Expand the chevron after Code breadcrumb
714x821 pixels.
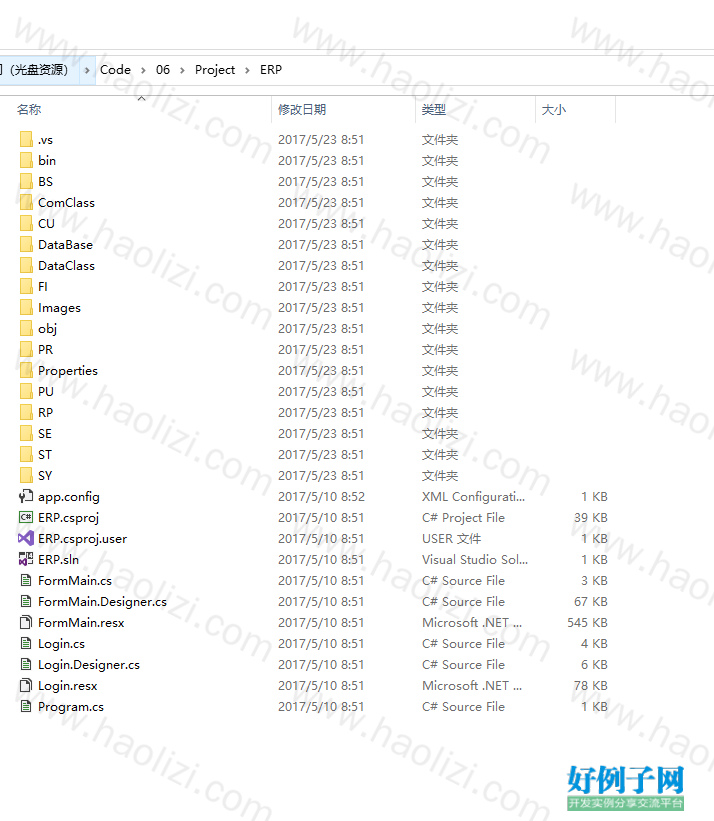[x=143, y=70]
